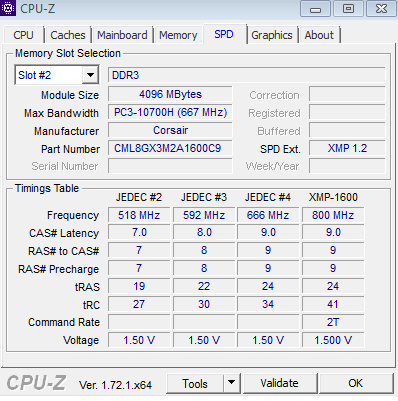Select the Memory tab

(178, 35)
